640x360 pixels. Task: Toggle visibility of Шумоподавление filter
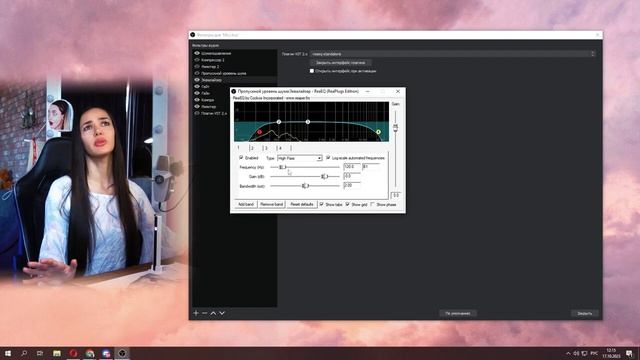197,53
